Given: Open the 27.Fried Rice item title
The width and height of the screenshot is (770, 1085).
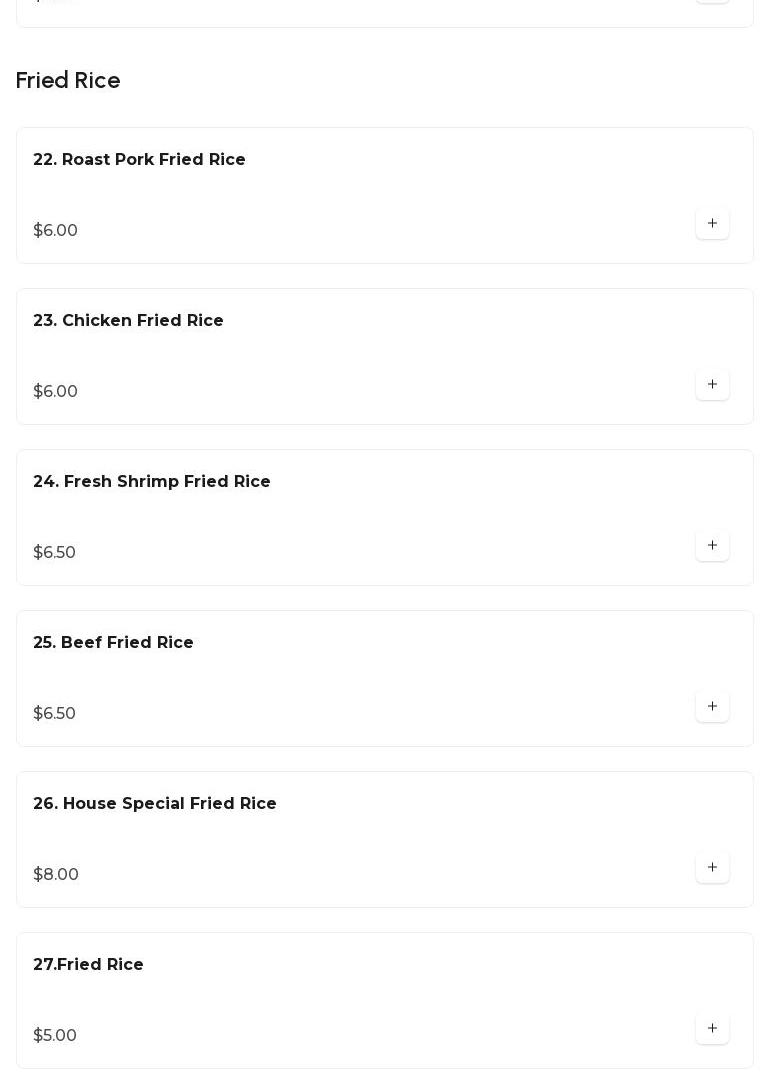Looking at the screenshot, I should click(x=88, y=965).
